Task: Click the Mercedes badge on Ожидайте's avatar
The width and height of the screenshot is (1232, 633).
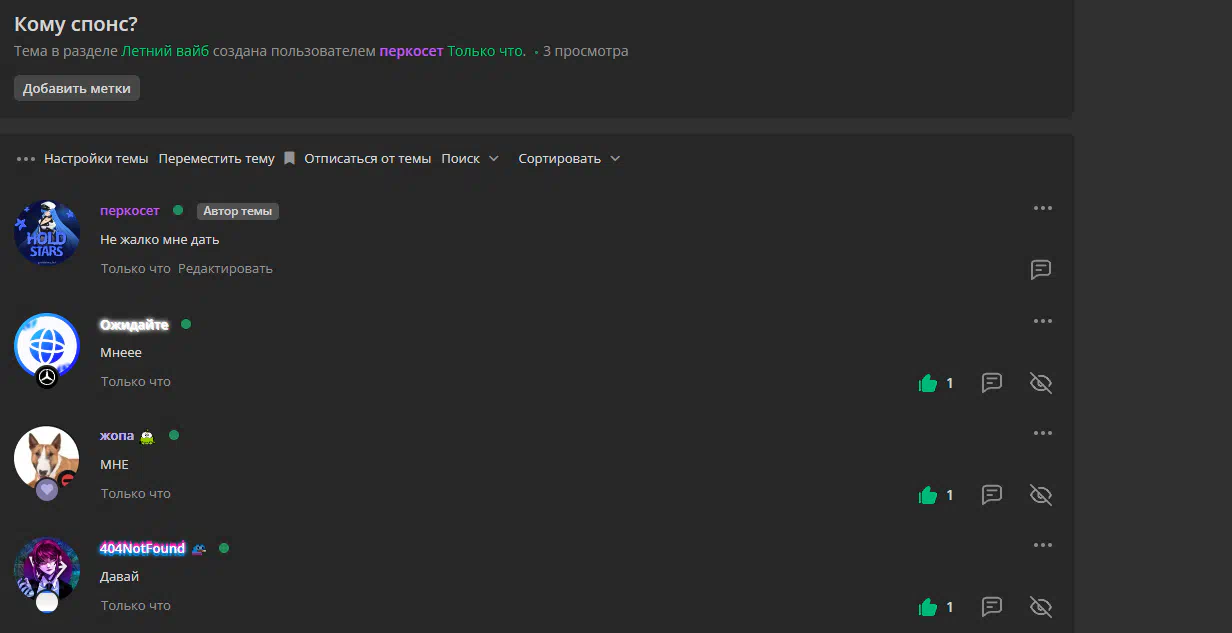Action: tap(47, 377)
